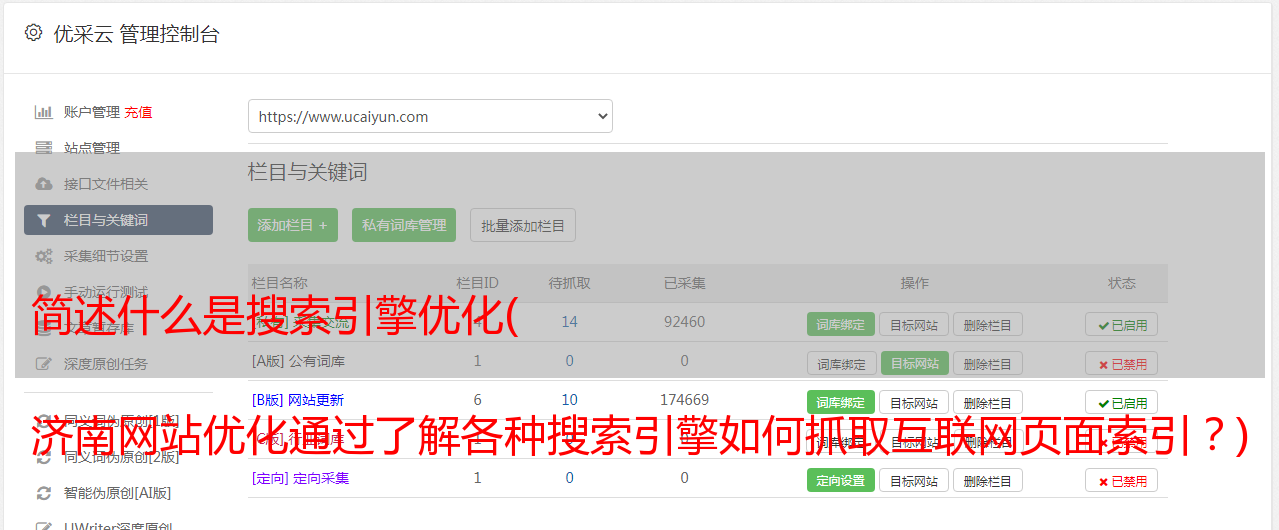The image size is (1279, 530).
Task: Click 目标网站 in the 92460 row
Action: click(x=914, y=324)
